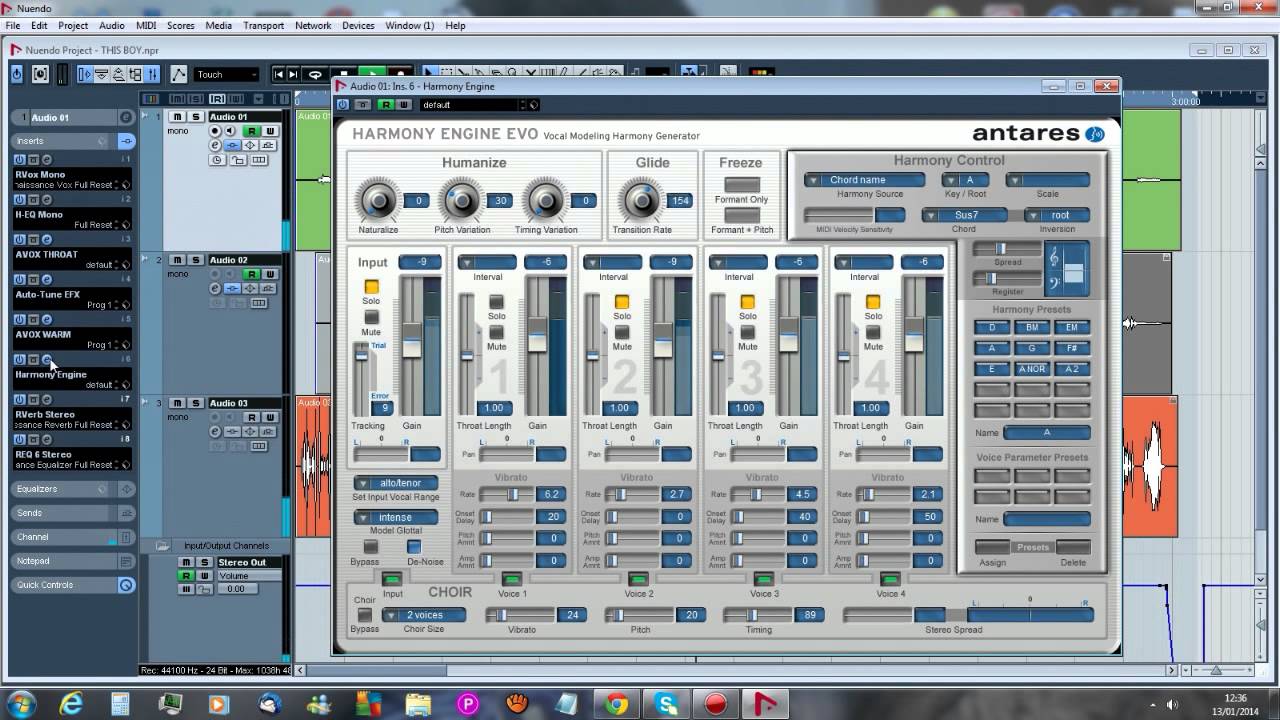Open the Key / Root dropdown showing A
The height and width of the screenshot is (720, 1280).
point(966,180)
